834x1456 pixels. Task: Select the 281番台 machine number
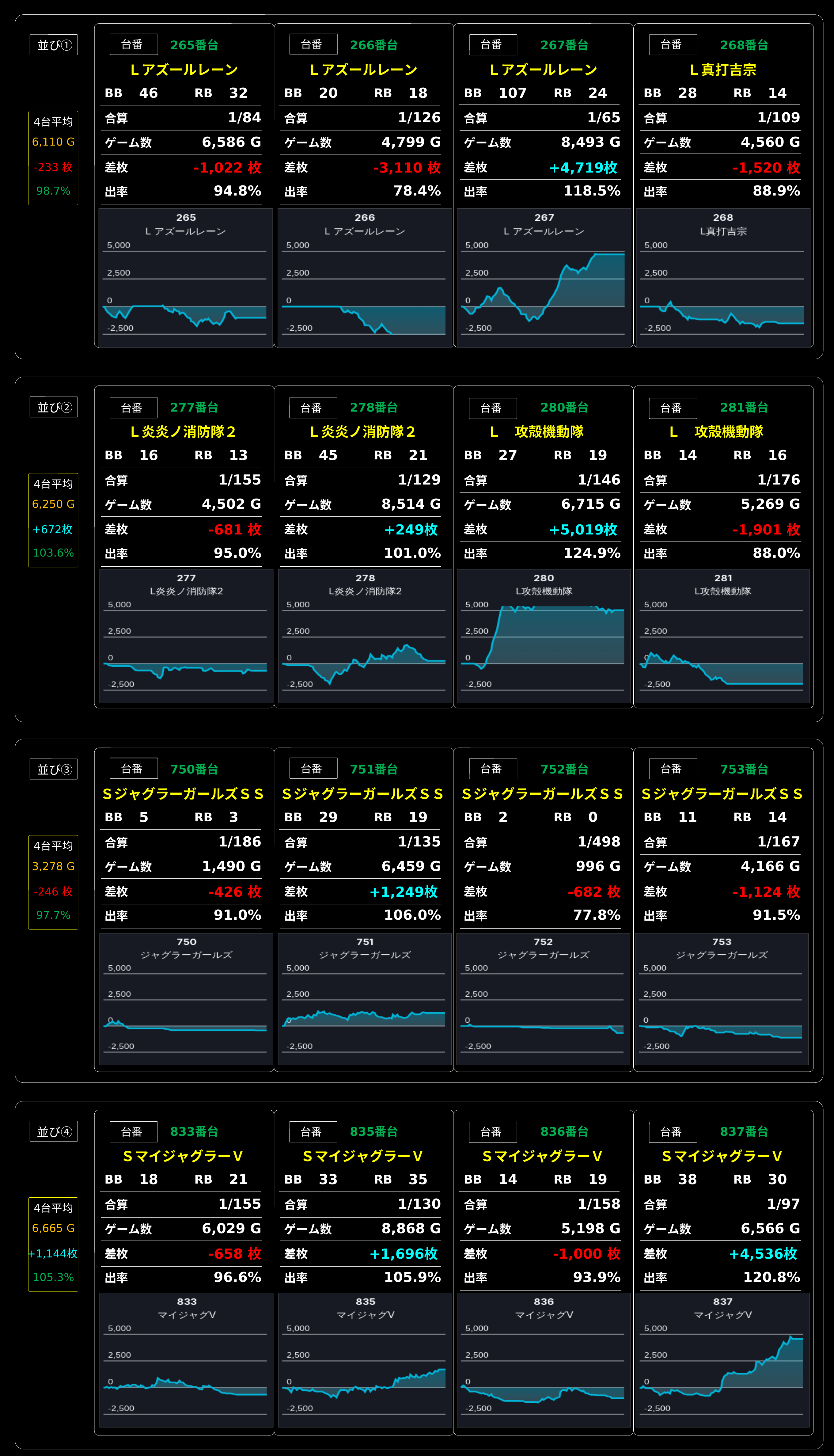[744, 407]
